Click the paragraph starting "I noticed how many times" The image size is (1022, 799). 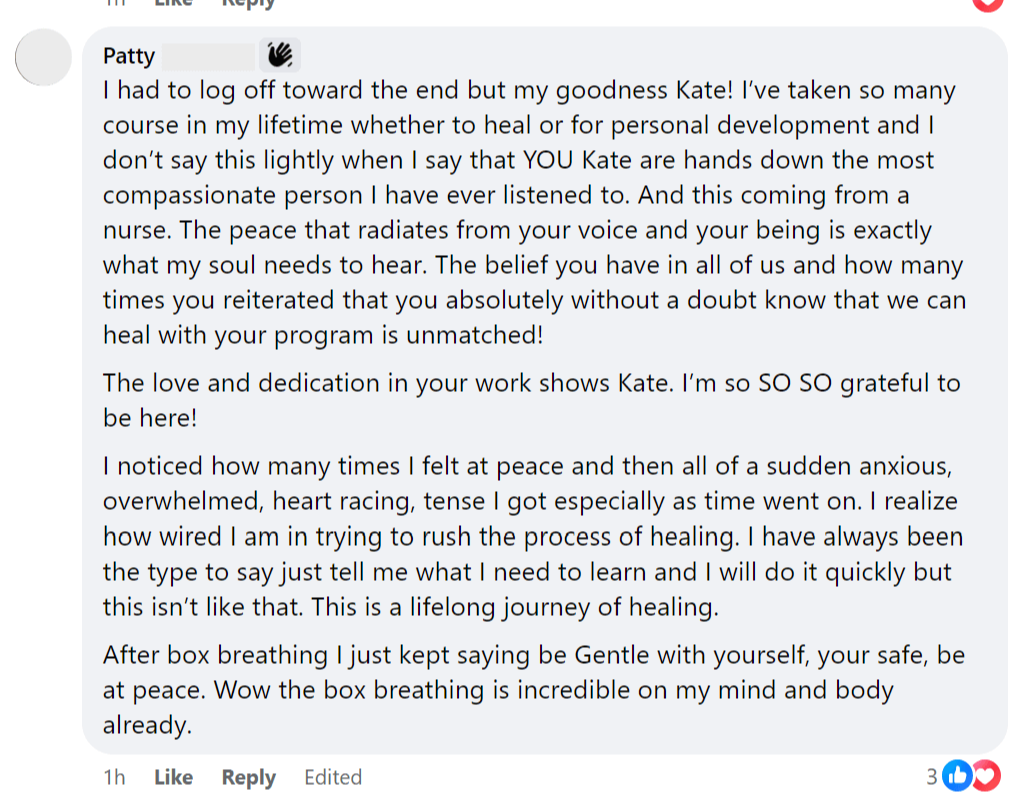pyautogui.click(x=530, y=536)
